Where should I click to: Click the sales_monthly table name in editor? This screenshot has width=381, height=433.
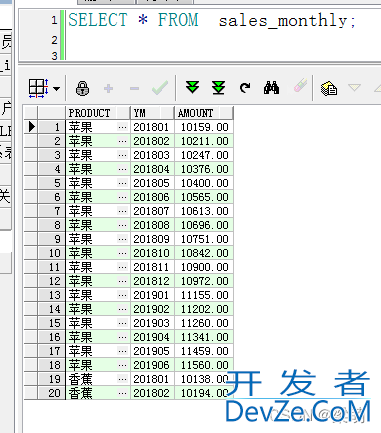pos(283,21)
